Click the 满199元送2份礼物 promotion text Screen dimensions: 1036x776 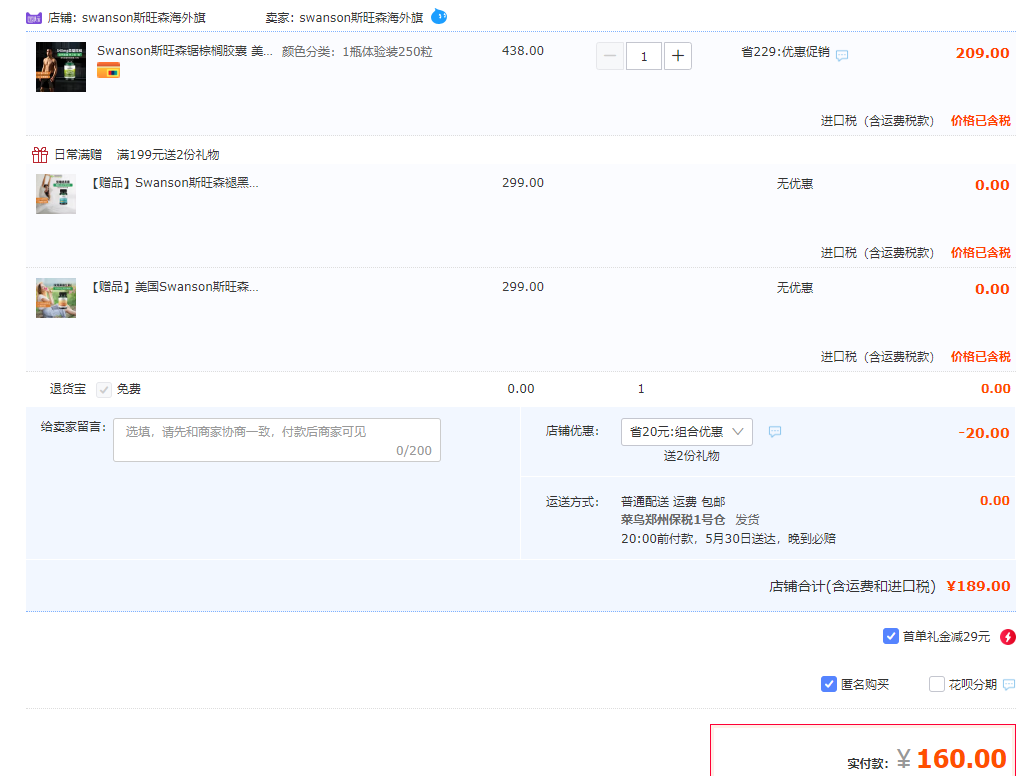coord(168,155)
